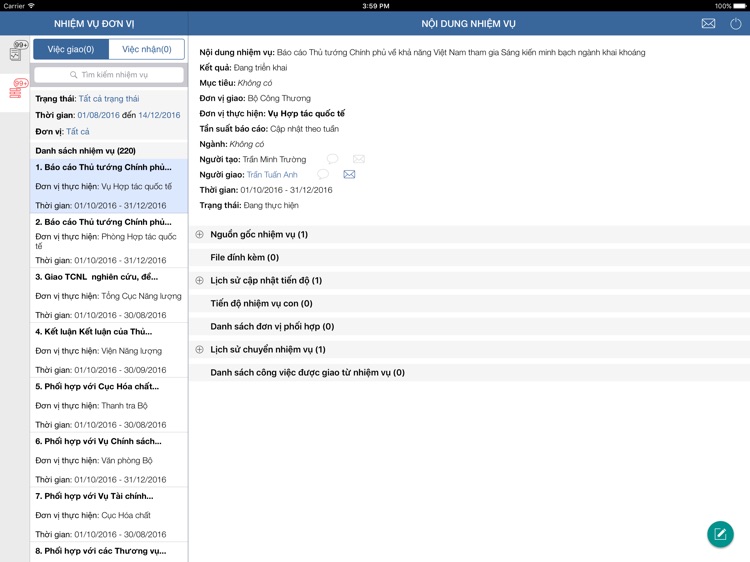The height and width of the screenshot is (562, 750).
Task: Send mail to assigner Trần Tuấn Anh
Action: (349, 174)
